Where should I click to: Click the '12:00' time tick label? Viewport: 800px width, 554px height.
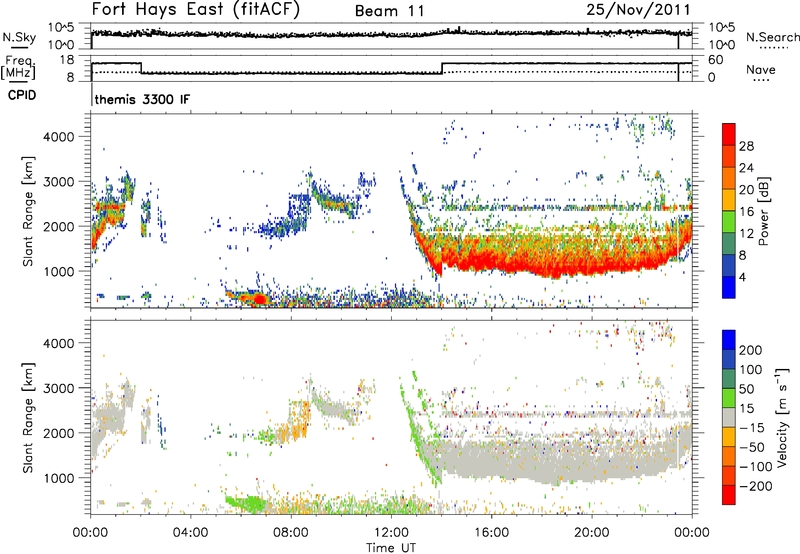pos(391,532)
